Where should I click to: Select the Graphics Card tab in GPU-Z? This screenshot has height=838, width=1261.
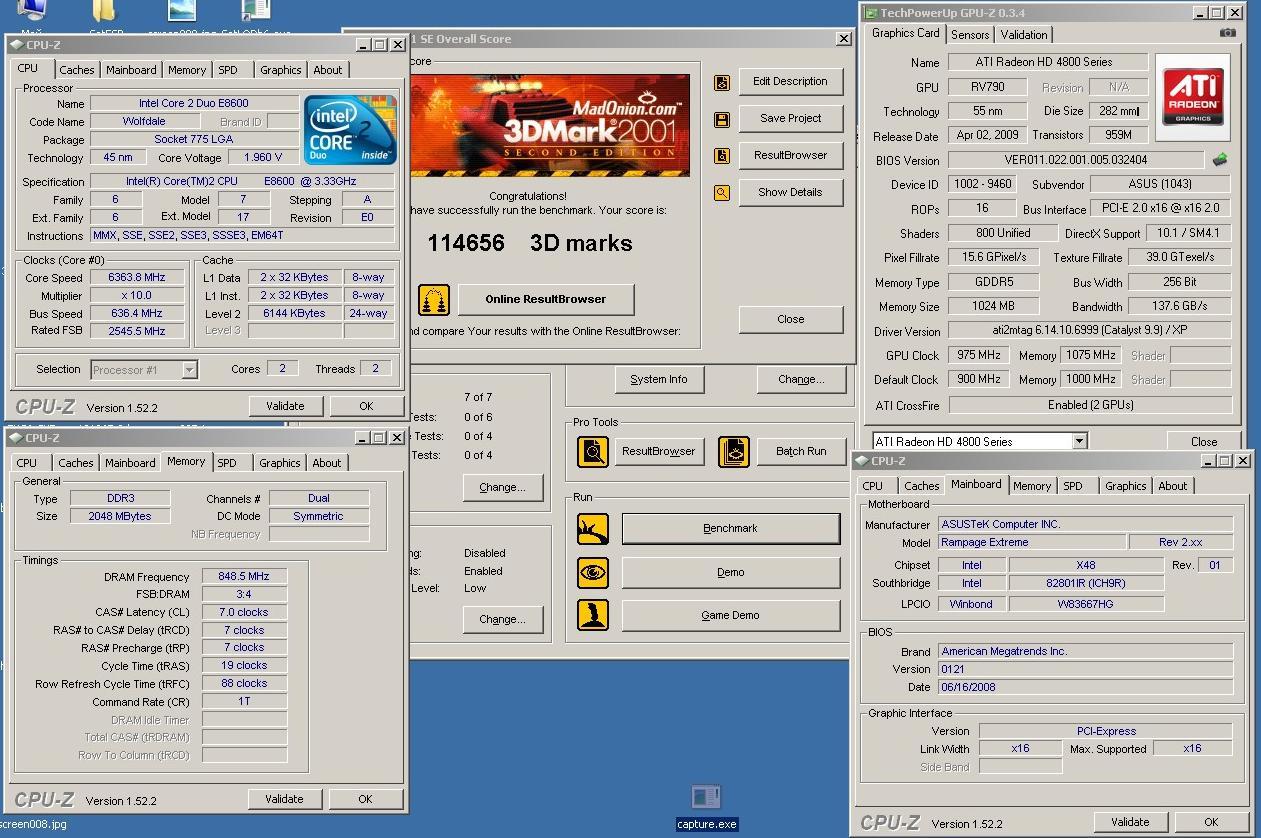(906, 33)
